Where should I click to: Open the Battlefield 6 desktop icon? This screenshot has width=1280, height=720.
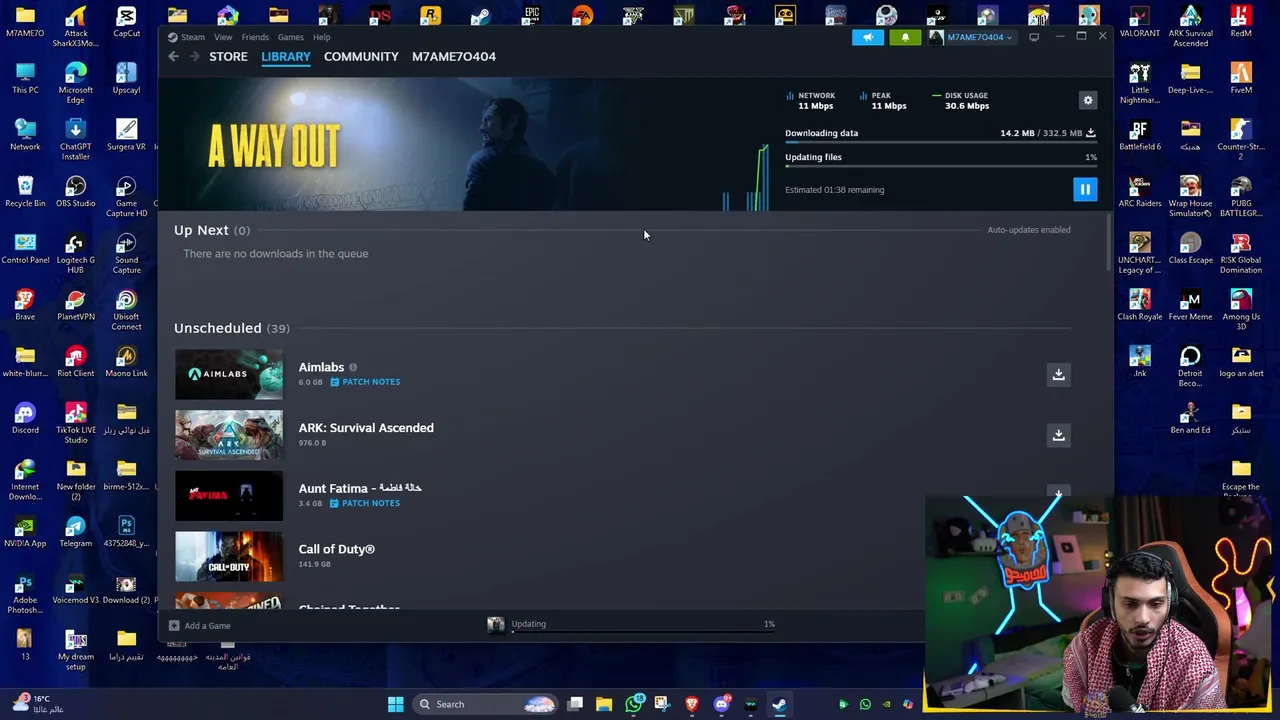click(1140, 135)
